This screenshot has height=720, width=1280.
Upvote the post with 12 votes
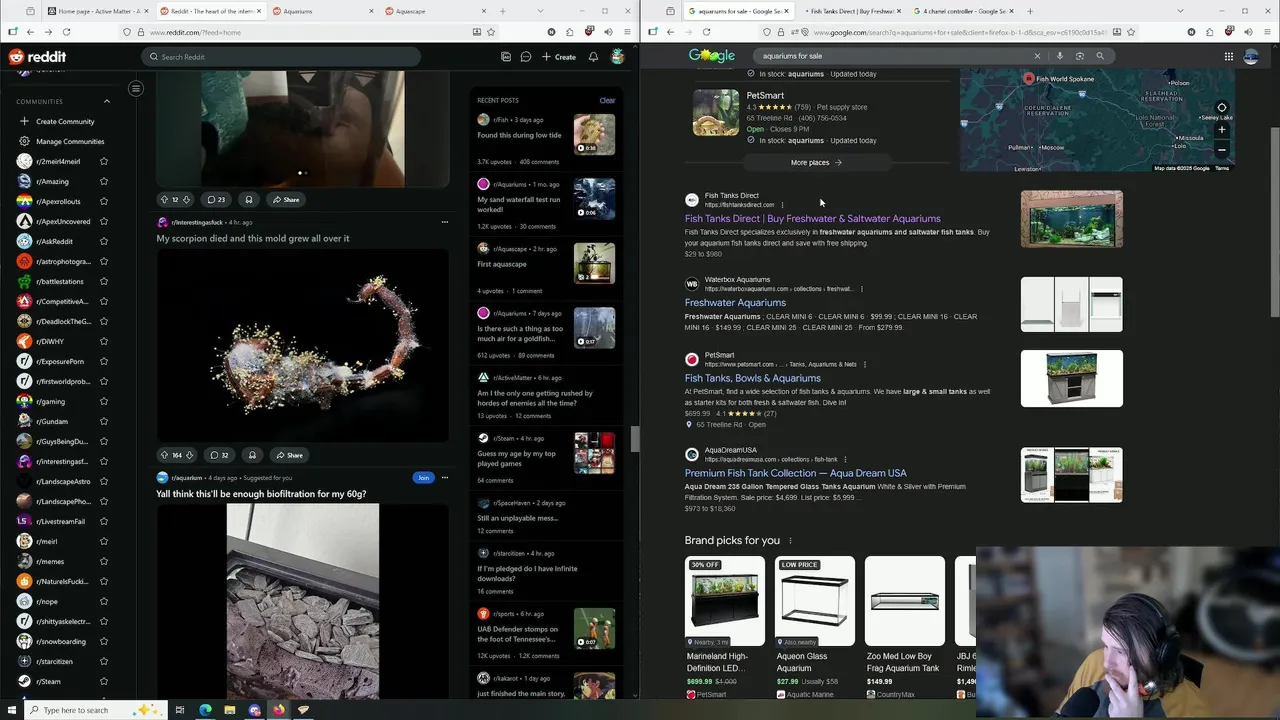click(164, 199)
